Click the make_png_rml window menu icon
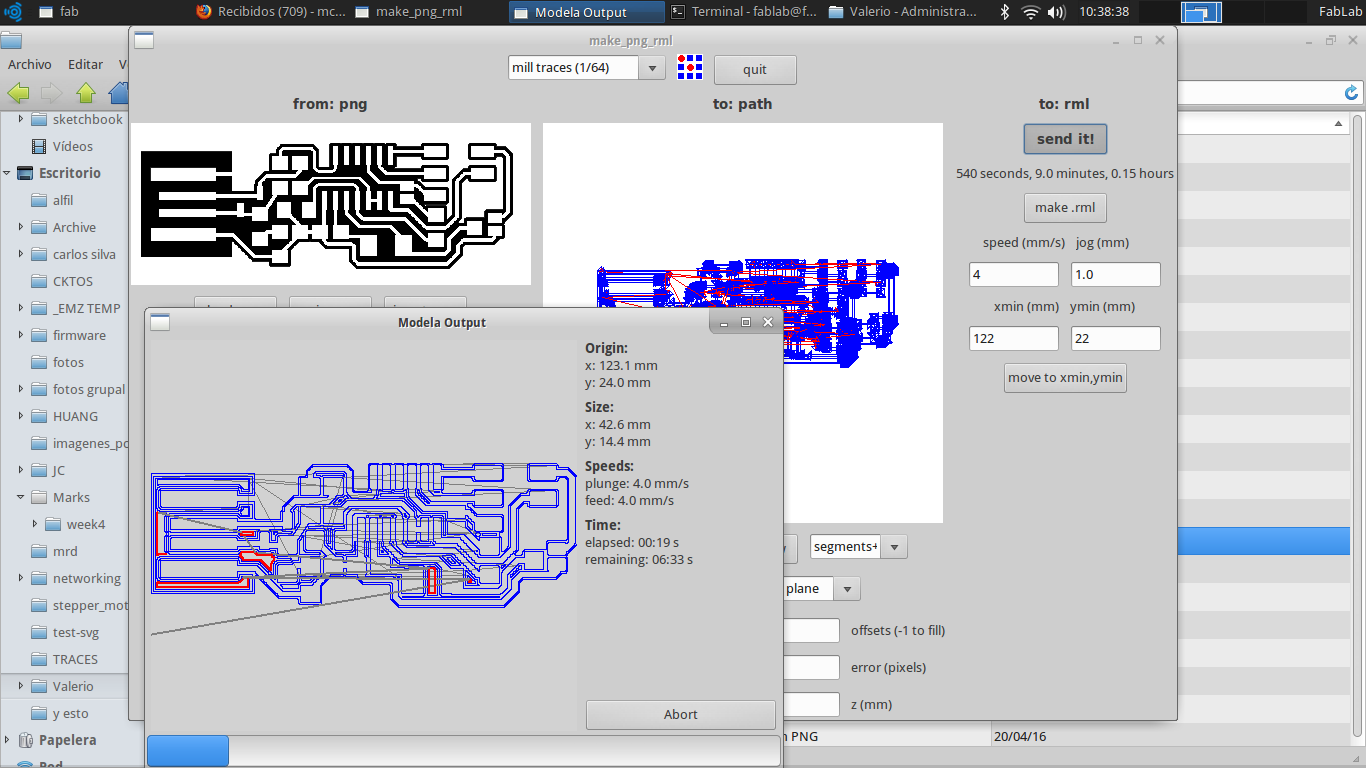Screen dimensions: 1366x768 click(144, 40)
